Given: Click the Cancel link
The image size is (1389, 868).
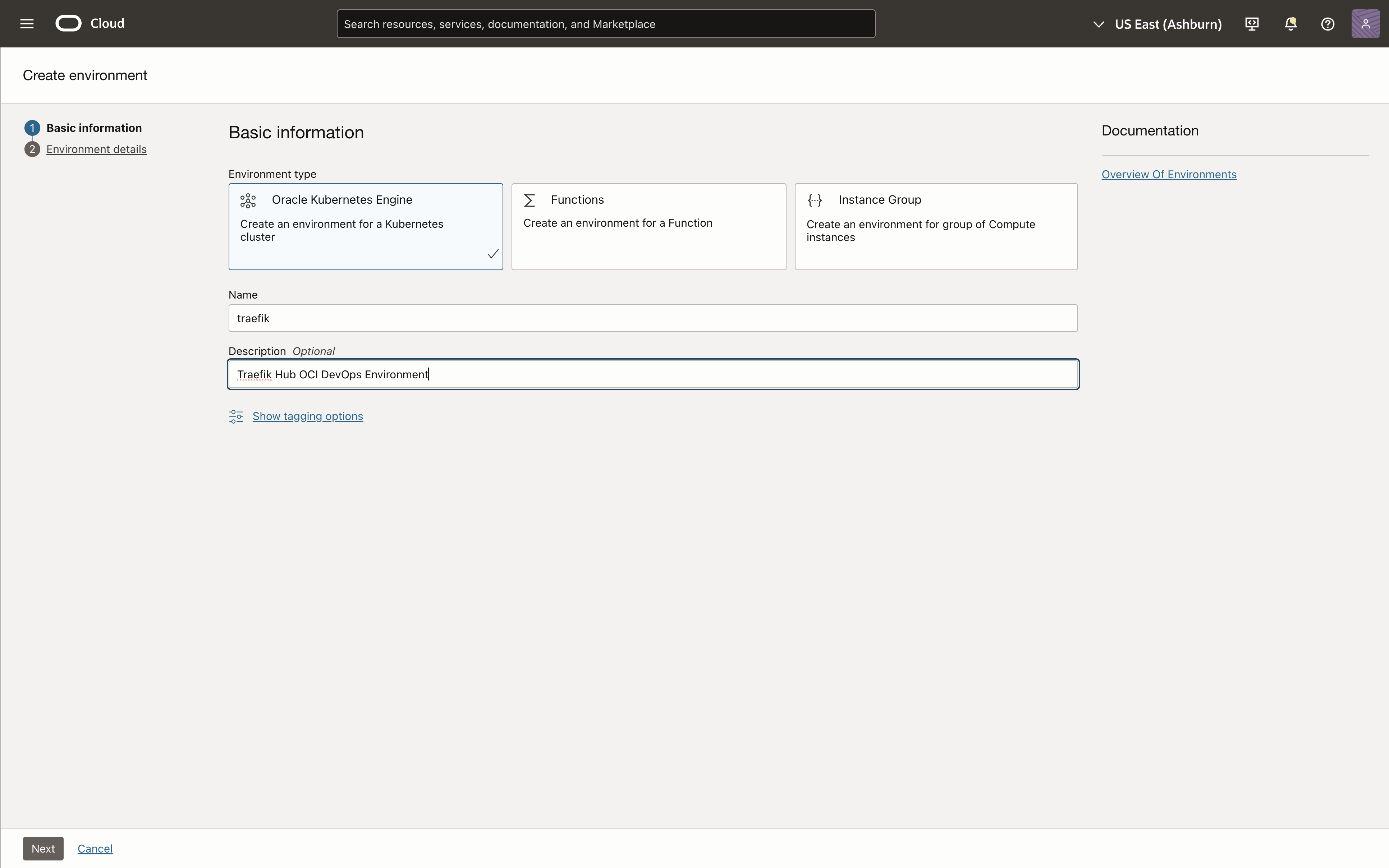Looking at the screenshot, I should [95, 848].
